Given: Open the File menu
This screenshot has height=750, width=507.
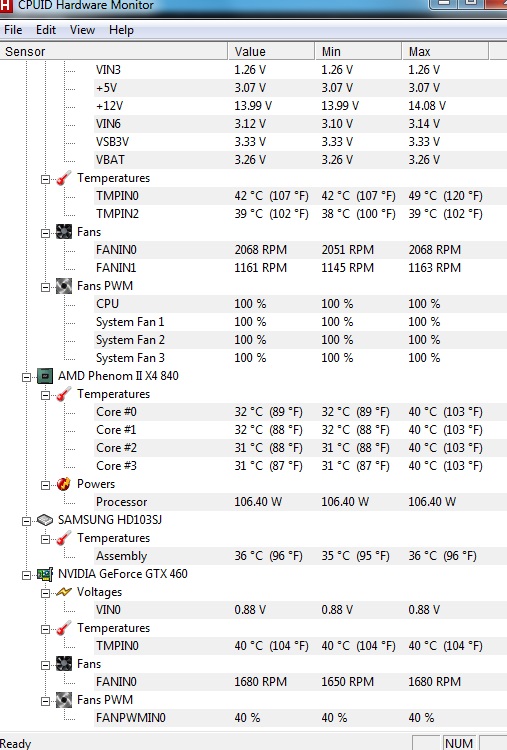Looking at the screenshot, I should click(13, 30).
